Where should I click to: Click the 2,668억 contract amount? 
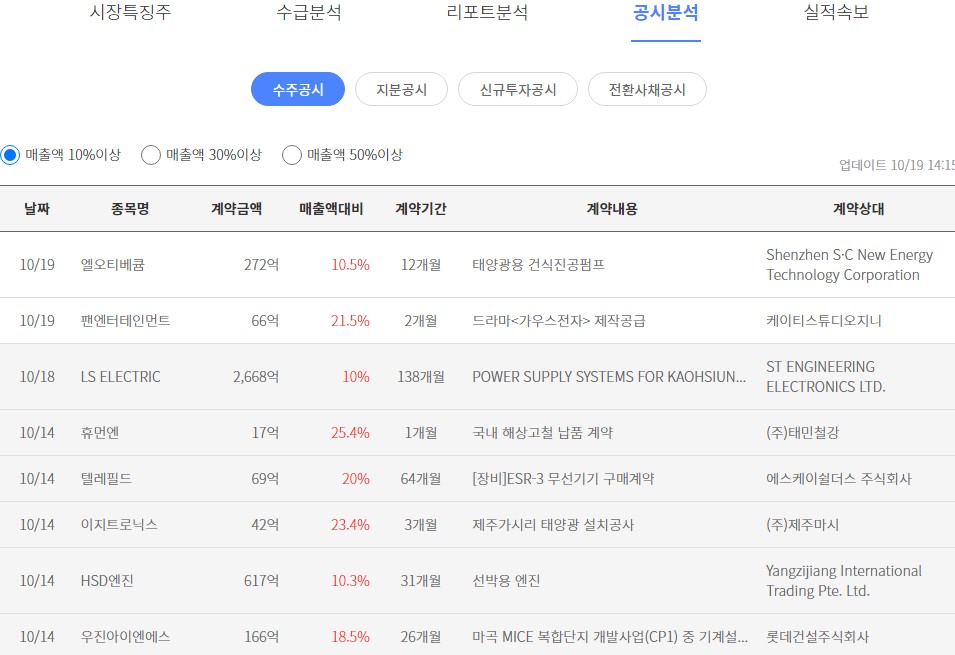pos(256,377)
